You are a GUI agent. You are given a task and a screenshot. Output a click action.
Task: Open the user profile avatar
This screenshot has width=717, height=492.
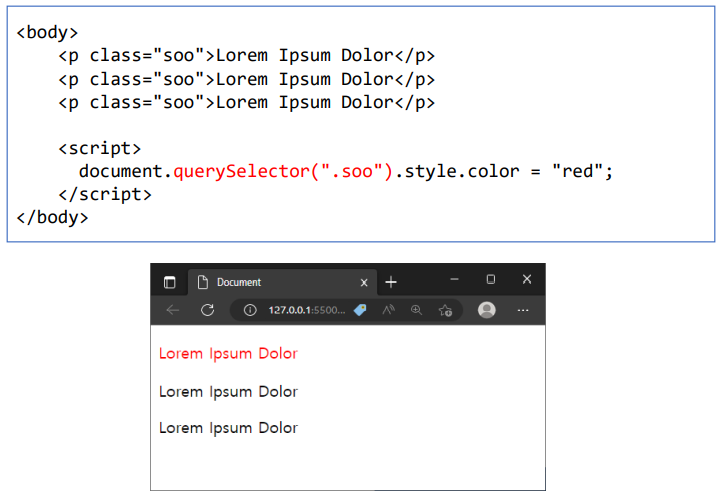pos(487,310)
